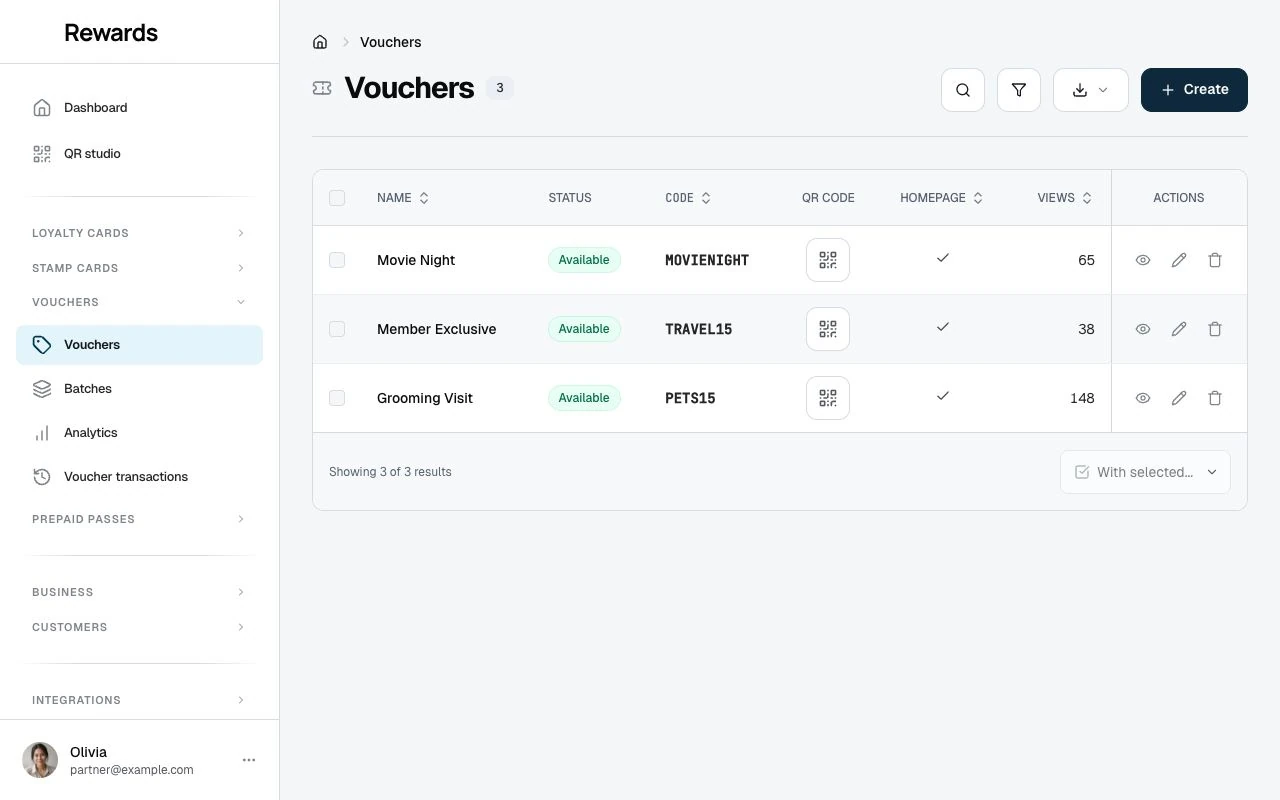The width and height of the screenshot is (1280, 800).
Task: Expand the Customers section
Action: [139, 627]
